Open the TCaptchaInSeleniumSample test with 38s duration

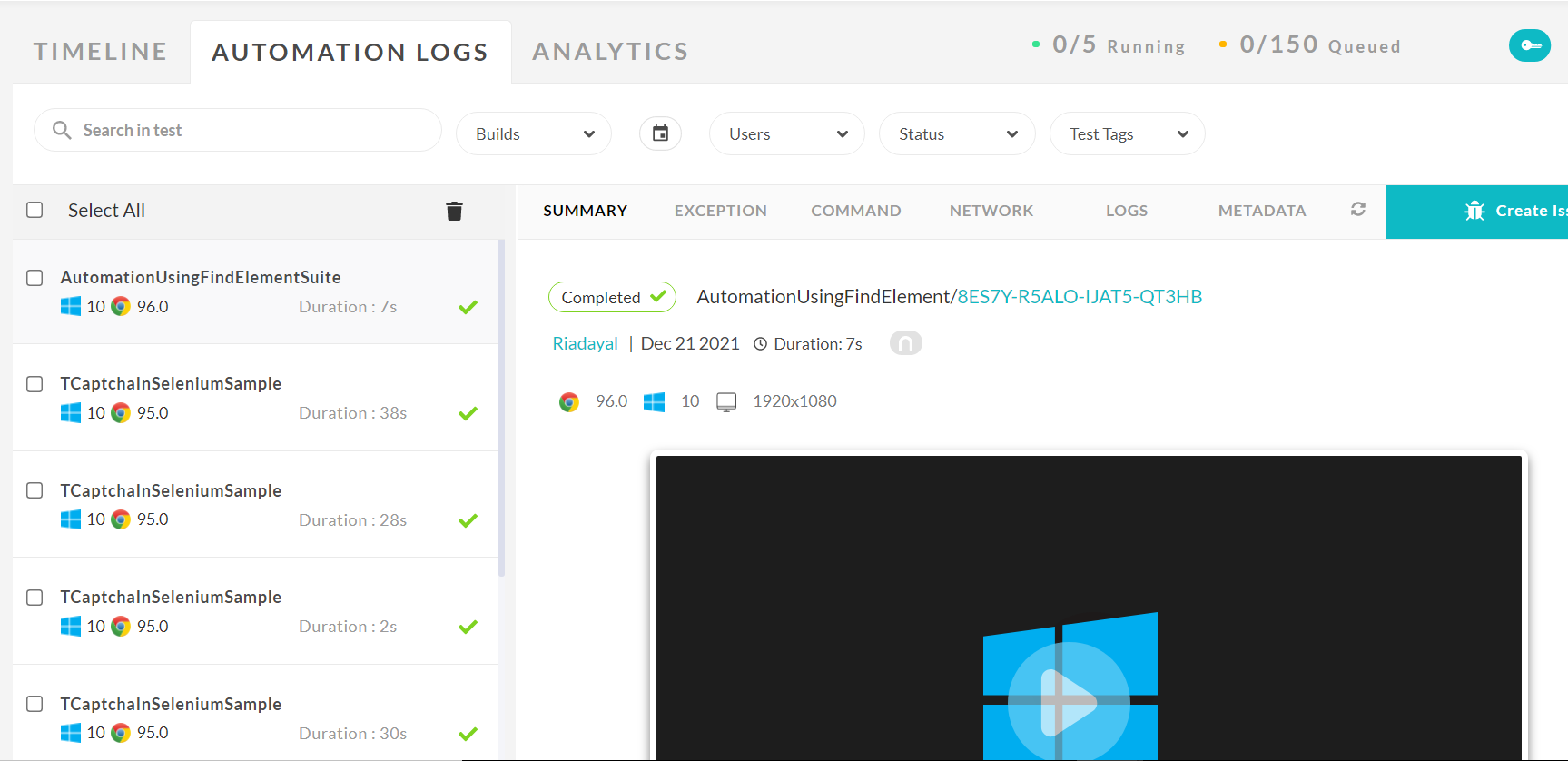click(255, 398)
